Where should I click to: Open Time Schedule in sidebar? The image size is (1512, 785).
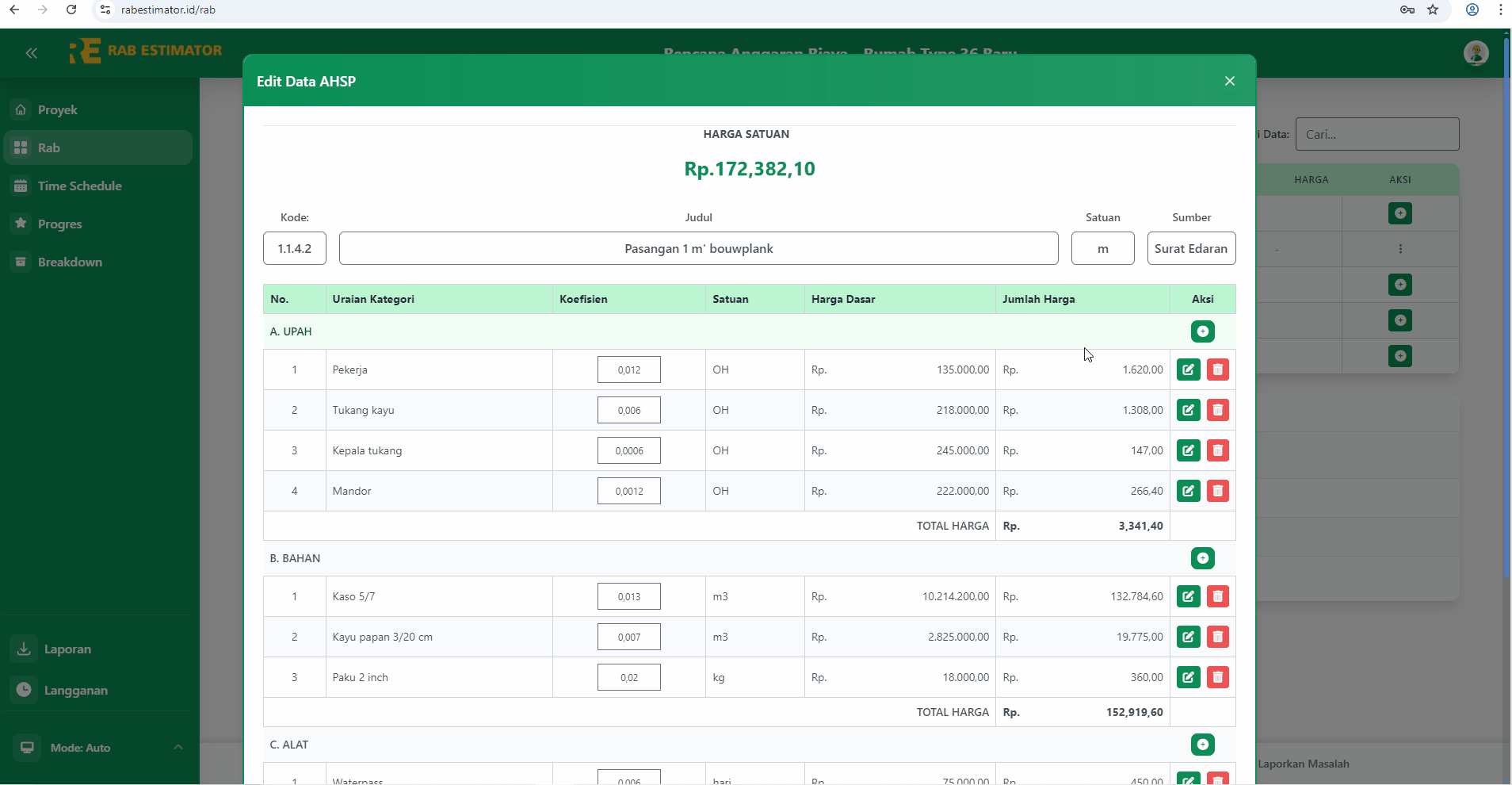(x=79, y=186)
